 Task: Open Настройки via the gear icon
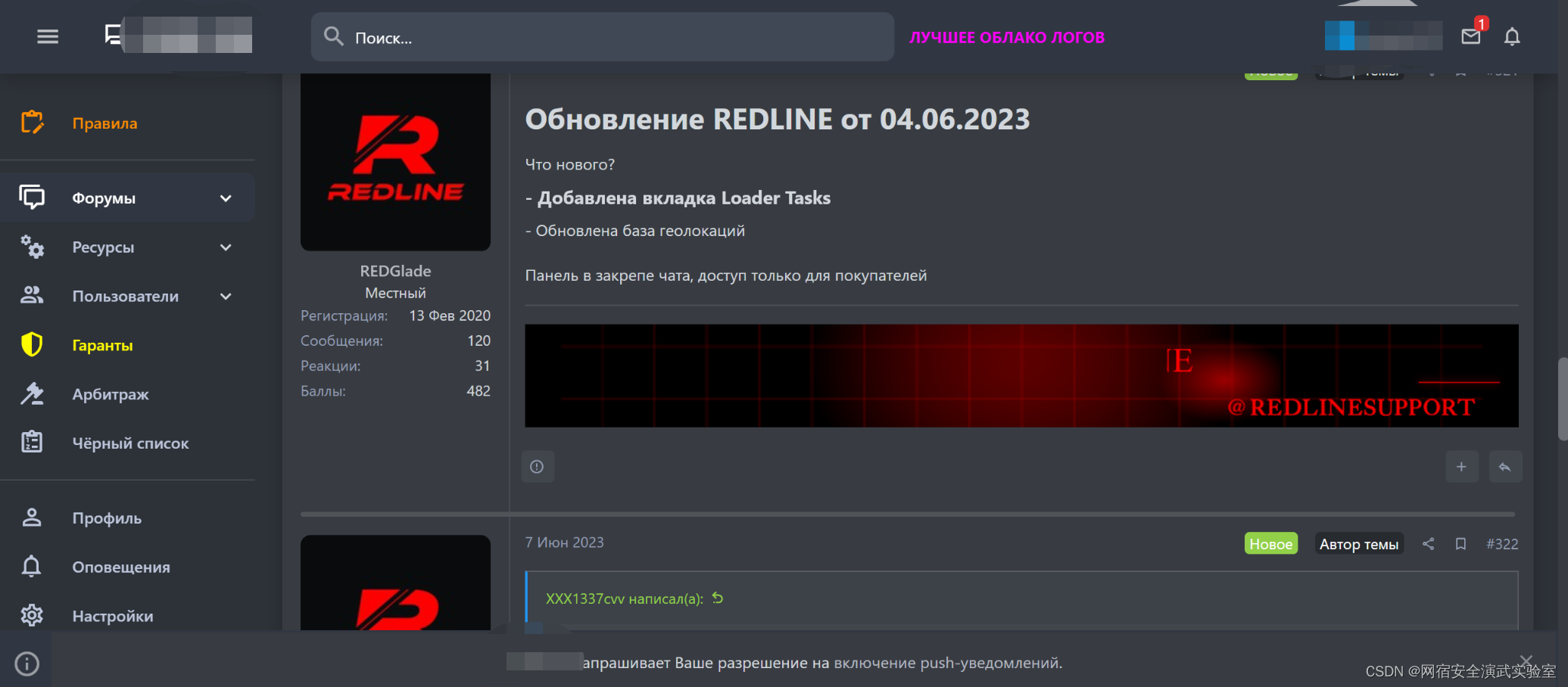click(113, 616)
